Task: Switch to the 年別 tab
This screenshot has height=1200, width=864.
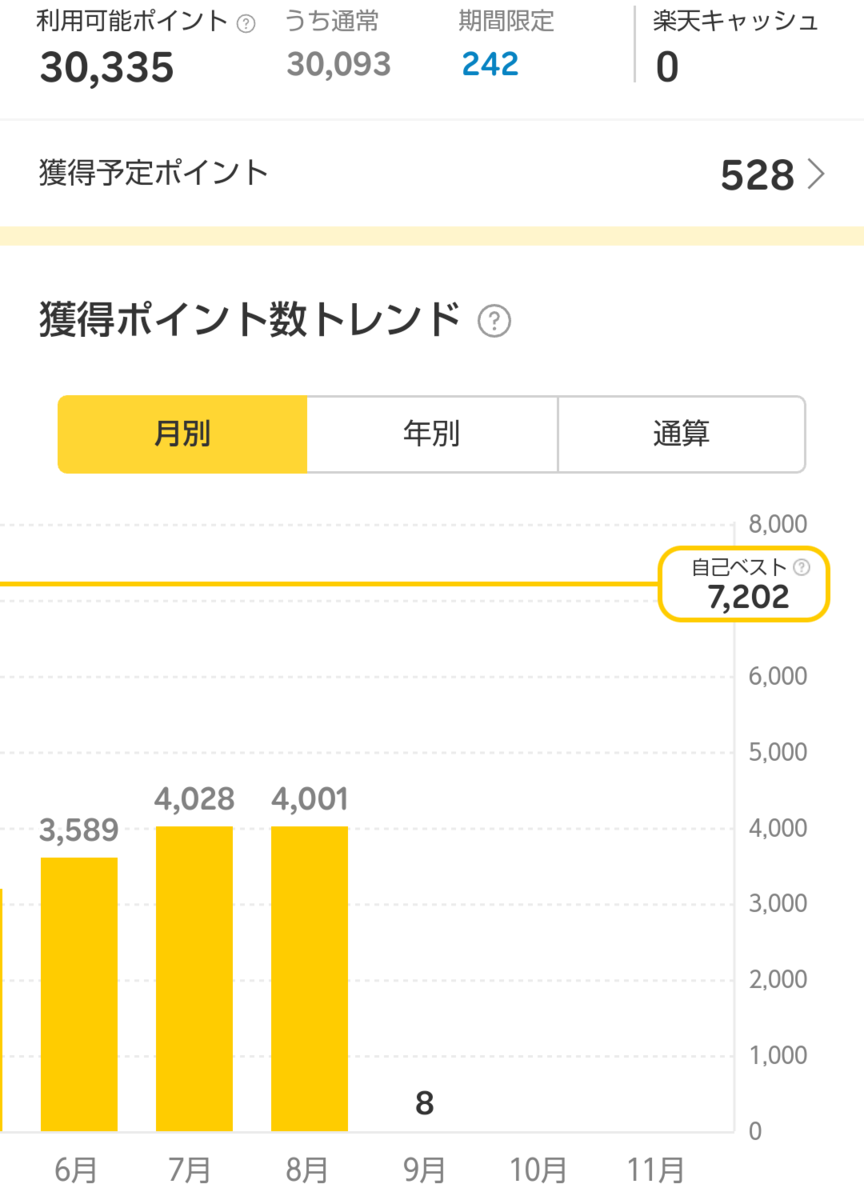Action: click(432, 434)
